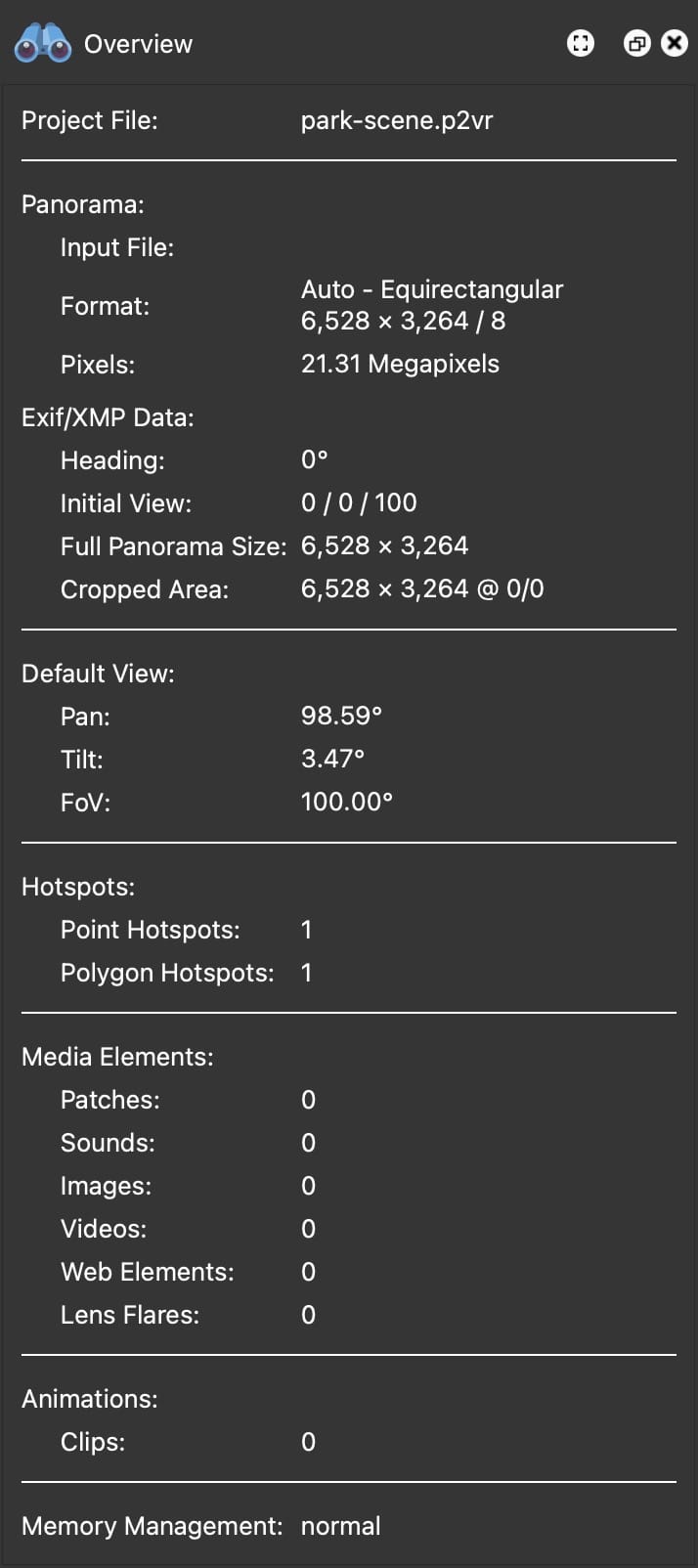Click the Pan value 98.59°
Viewport: 698px width, 1568px height.
coord(341,716)
